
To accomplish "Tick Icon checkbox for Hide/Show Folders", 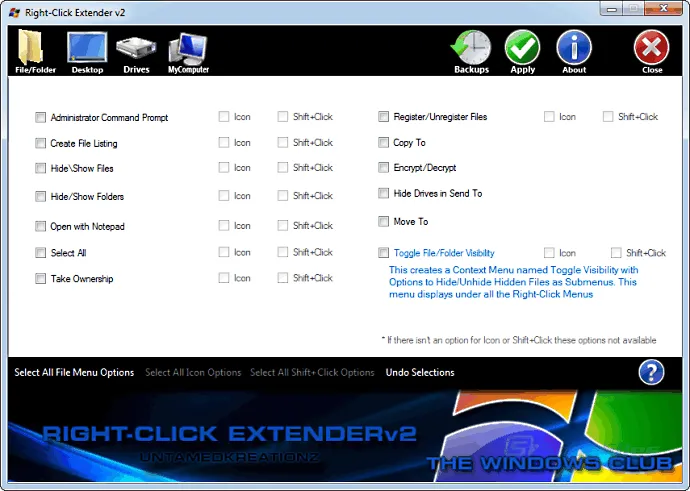I will tap(224, 196).
